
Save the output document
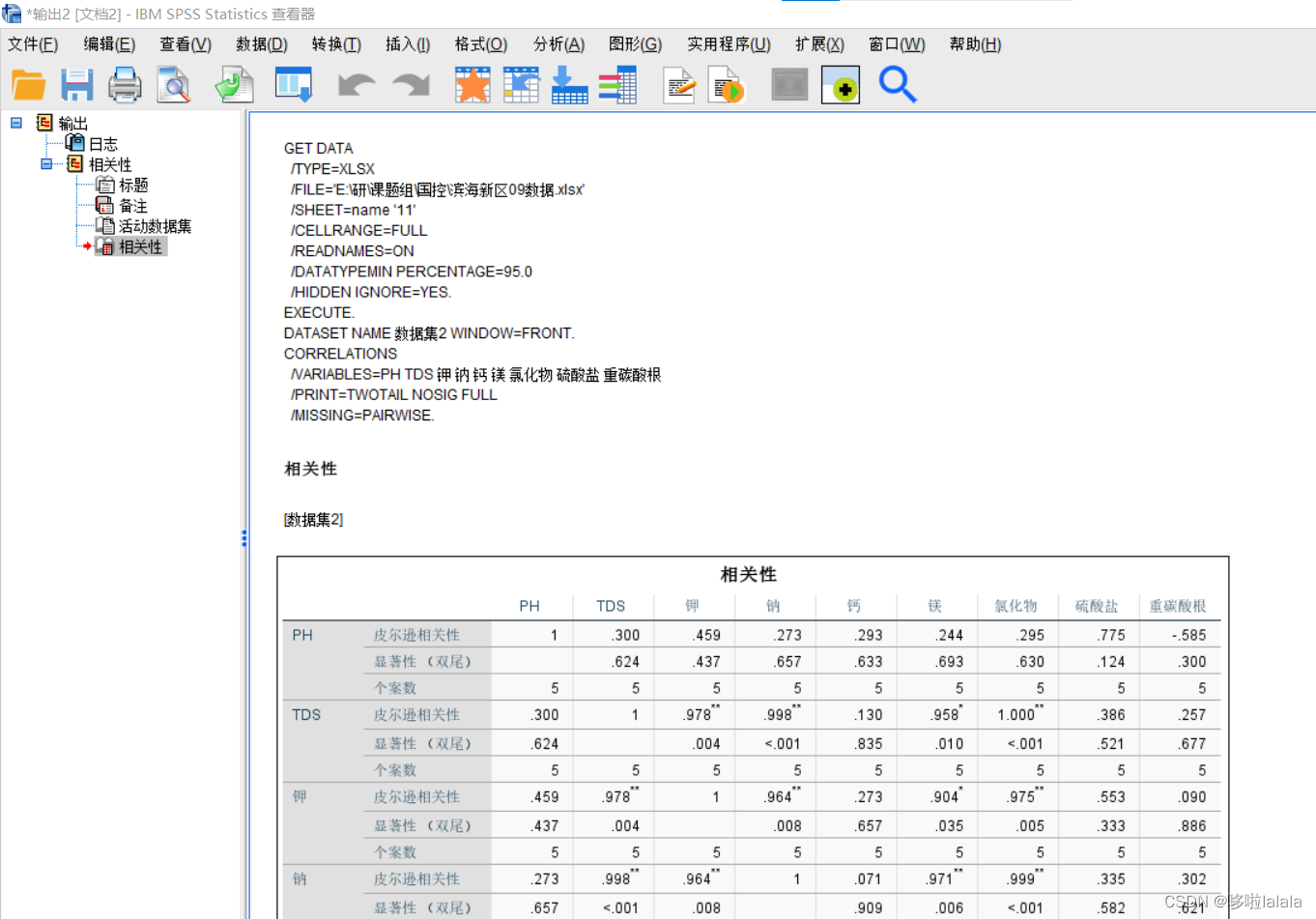(x=76, y=85)
